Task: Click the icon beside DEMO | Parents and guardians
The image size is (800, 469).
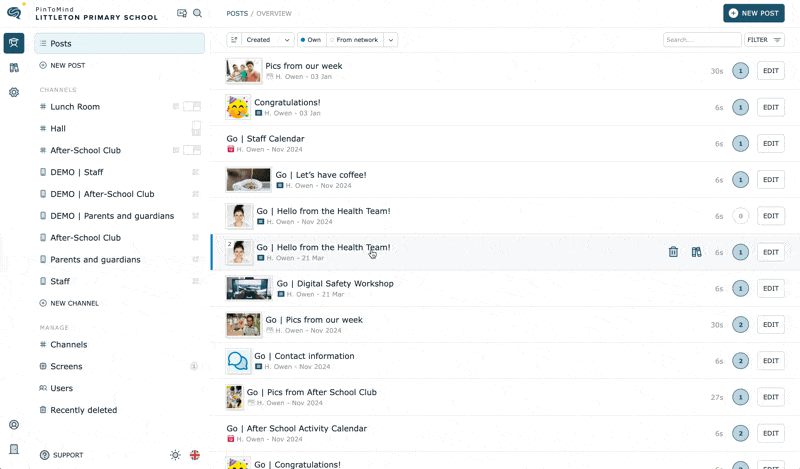Action: 195,216
